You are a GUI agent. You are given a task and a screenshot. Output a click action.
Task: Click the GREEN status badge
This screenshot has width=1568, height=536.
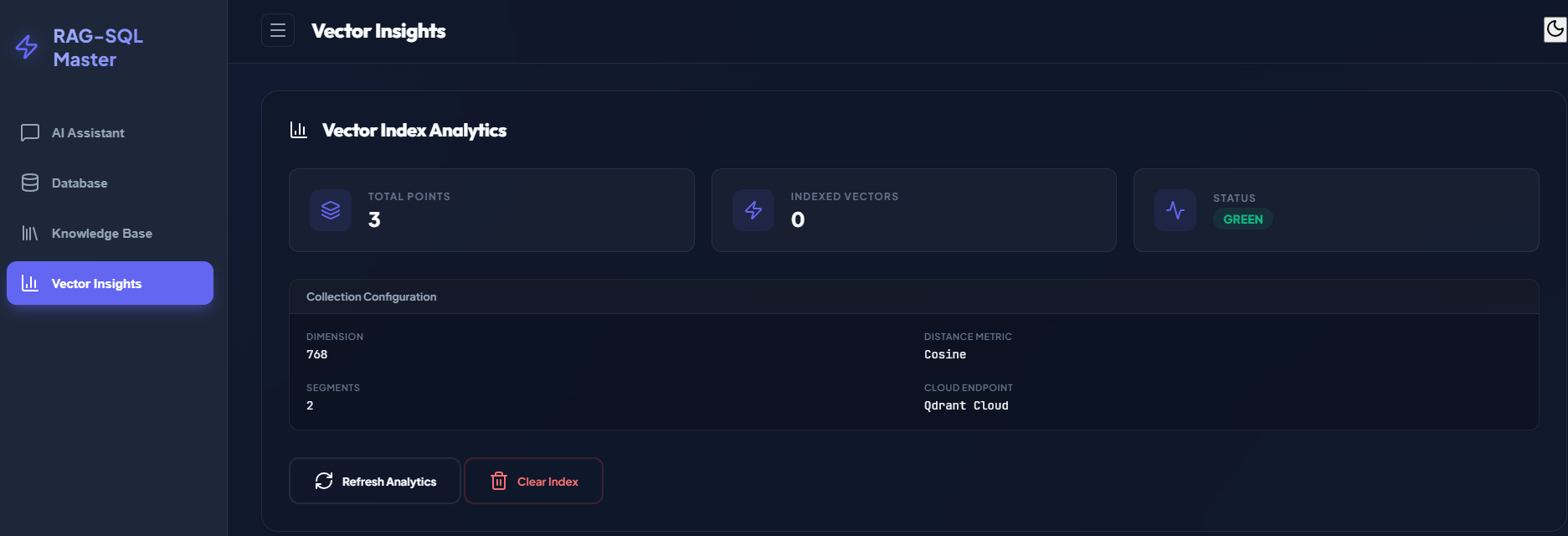point(1242,219)
